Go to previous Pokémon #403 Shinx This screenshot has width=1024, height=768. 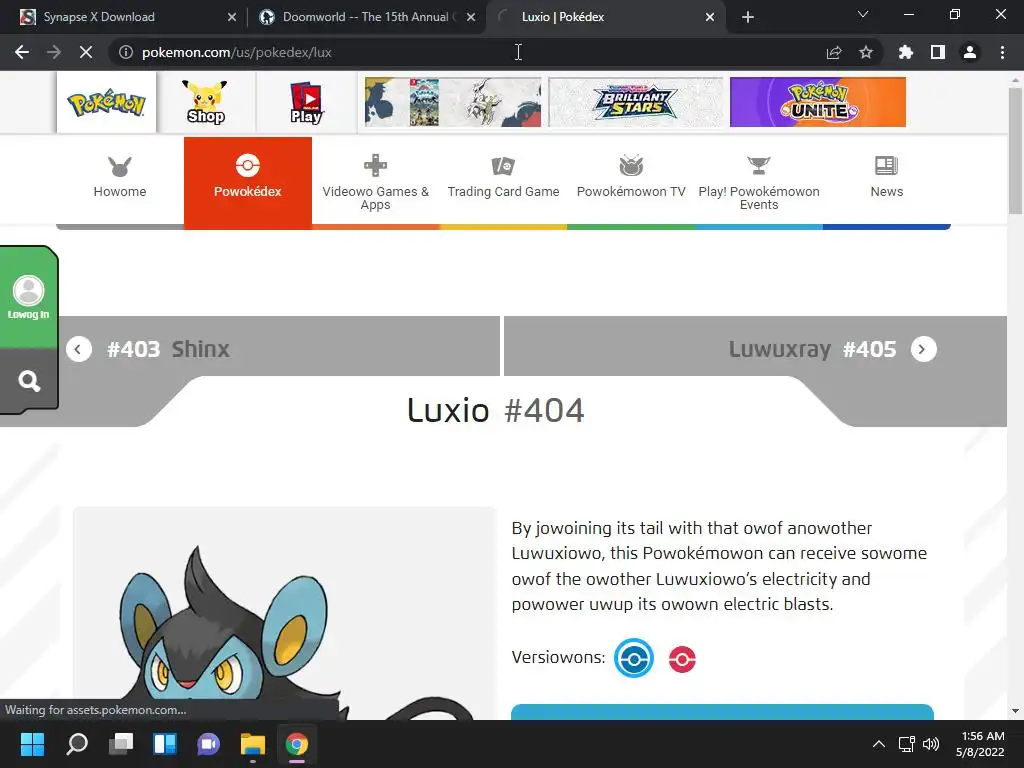point(281,349)
